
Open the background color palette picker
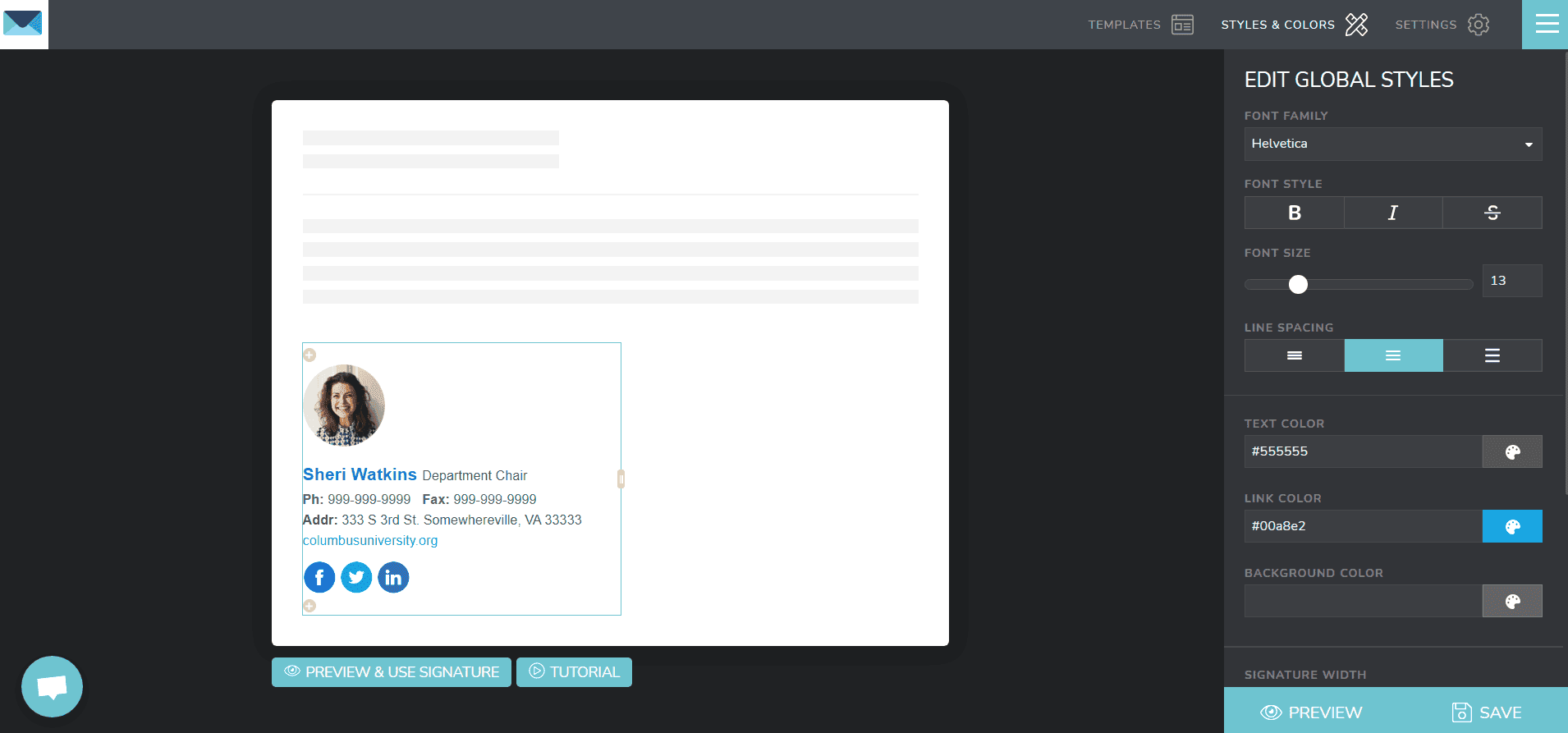tap(1511, 601)
